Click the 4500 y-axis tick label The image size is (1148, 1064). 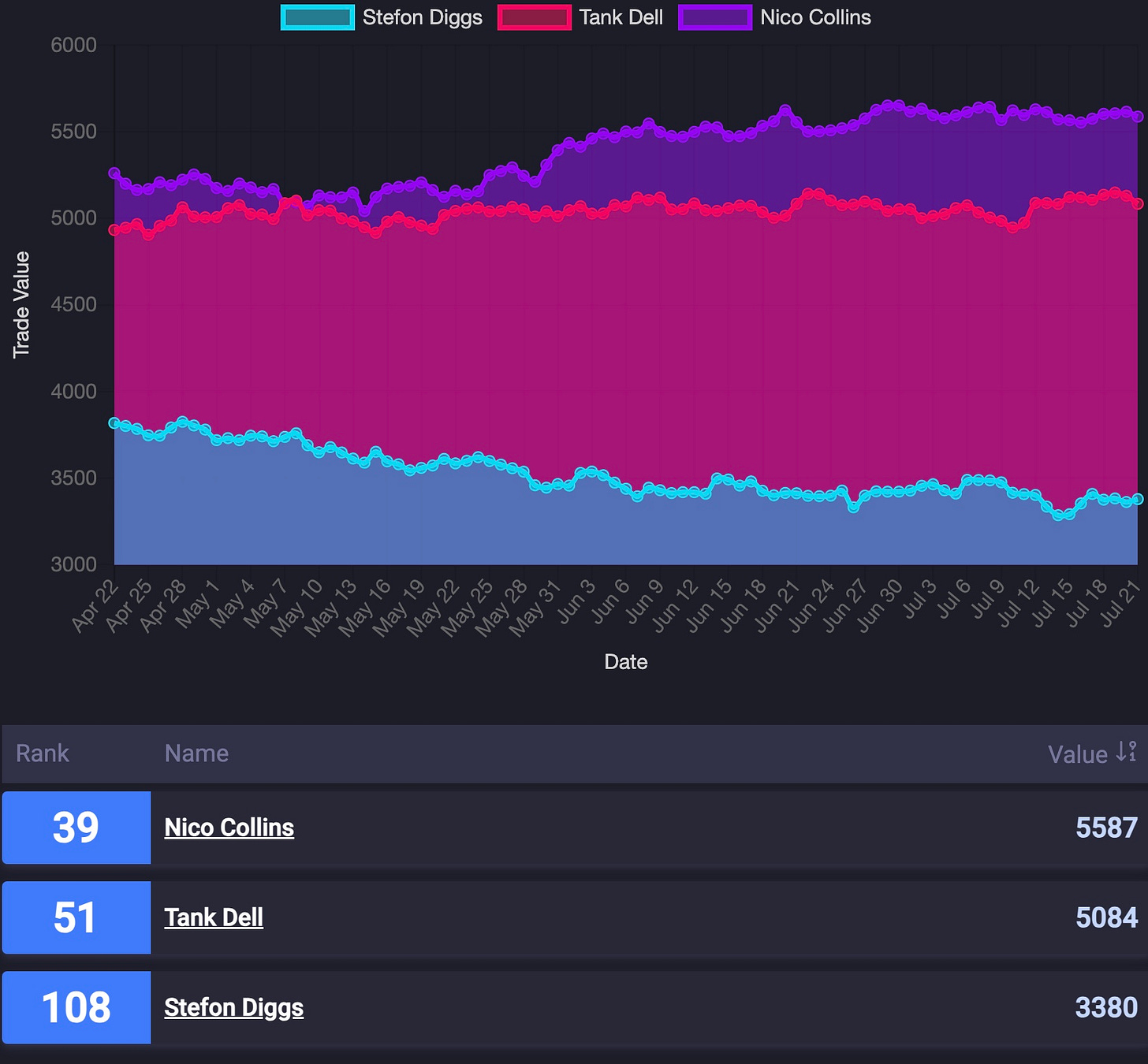[x=73, y=304]
